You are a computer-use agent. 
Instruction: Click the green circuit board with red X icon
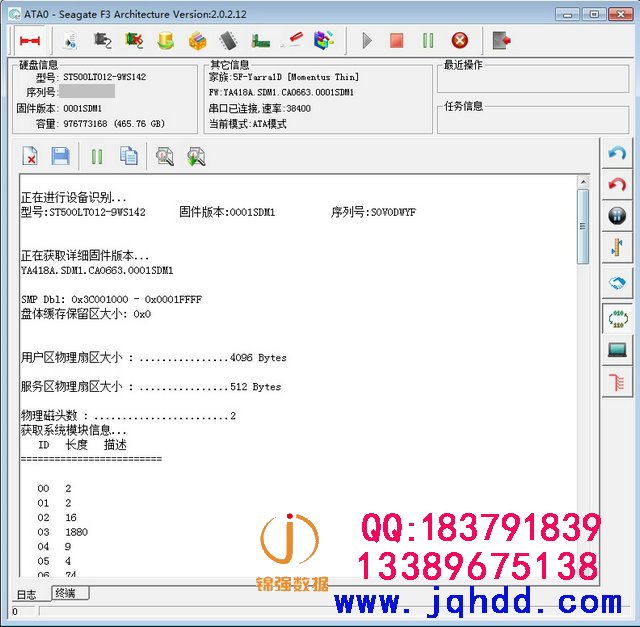tap(134, 40)
